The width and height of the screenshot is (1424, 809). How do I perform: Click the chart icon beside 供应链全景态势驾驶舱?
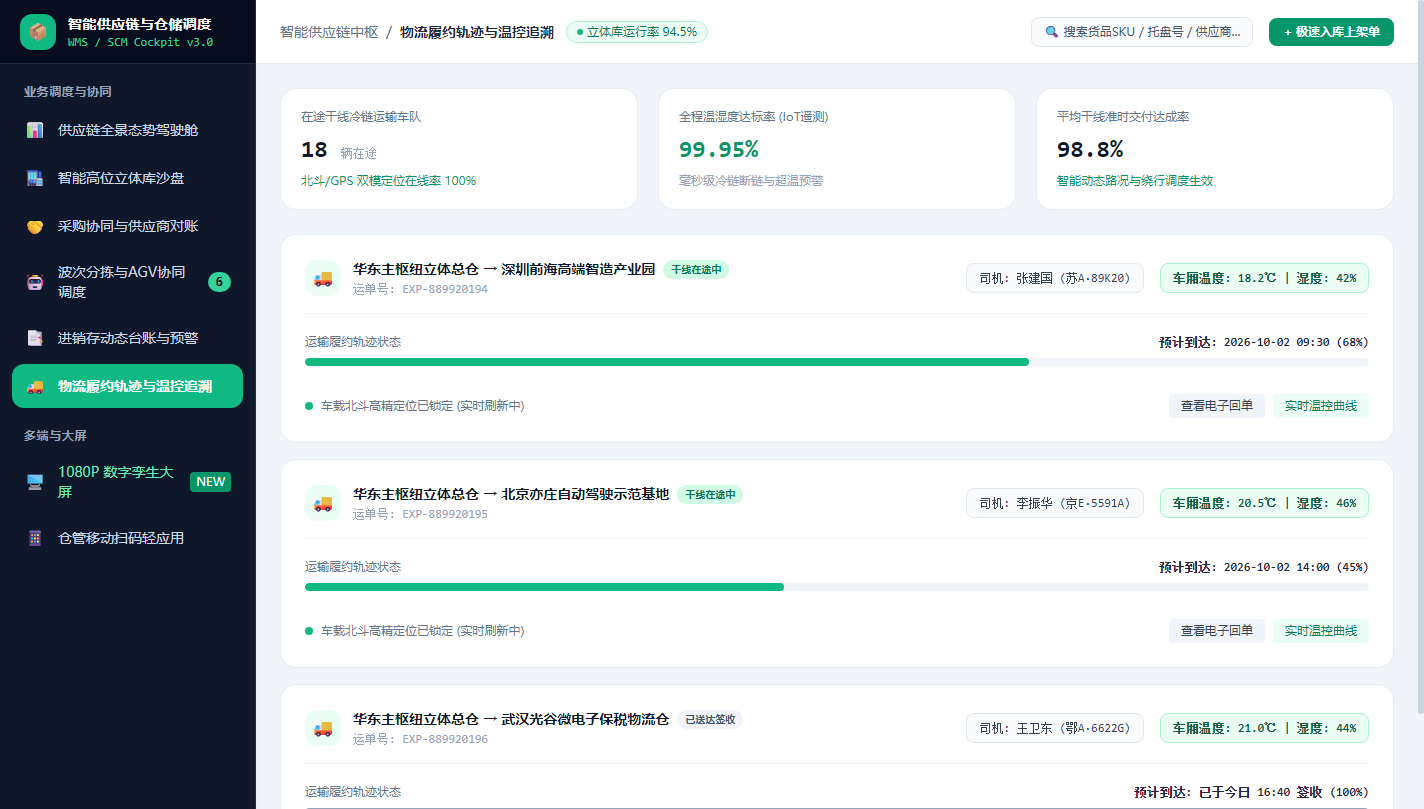pos(35,130)
